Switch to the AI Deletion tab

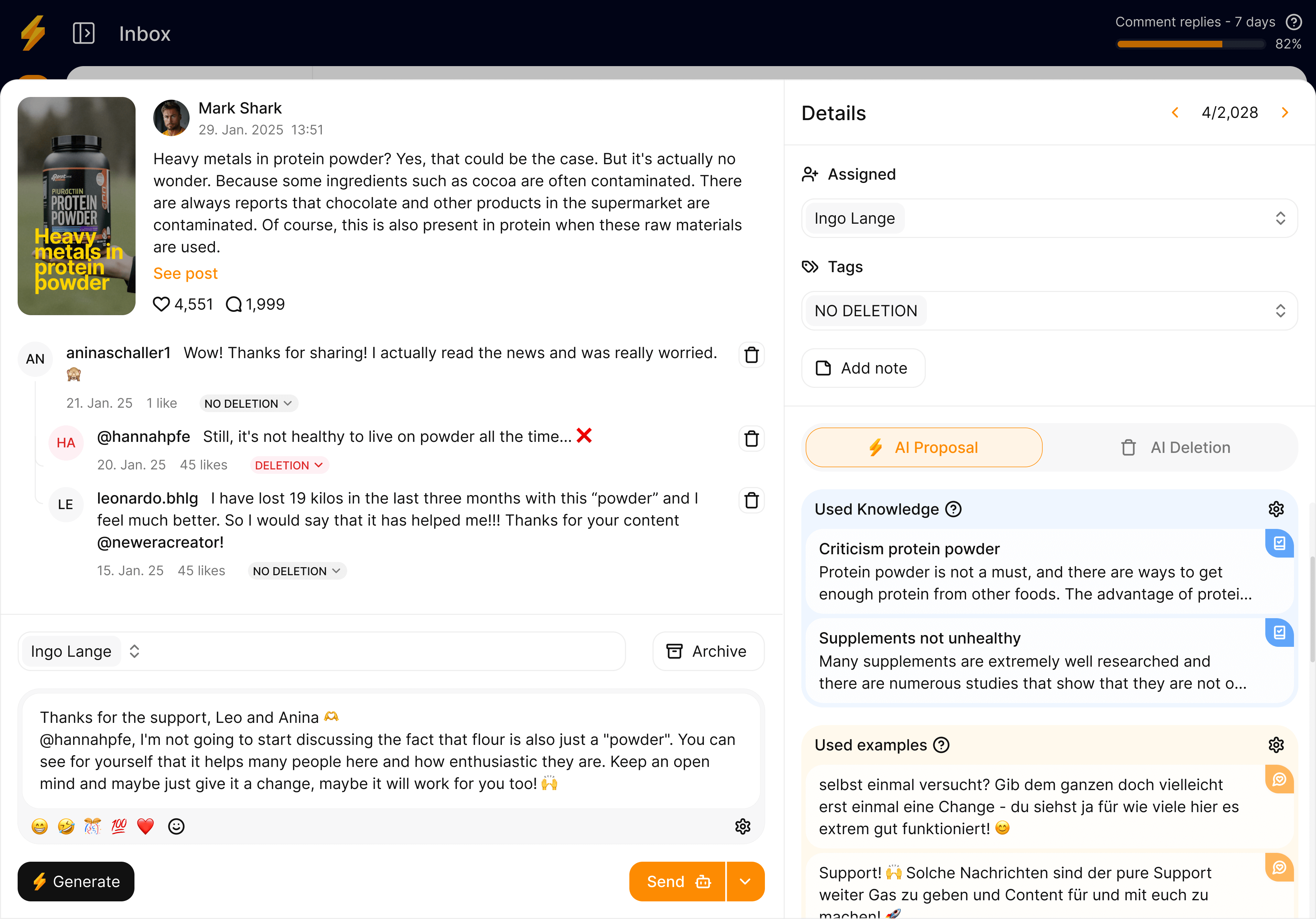tap(1176, 447)
